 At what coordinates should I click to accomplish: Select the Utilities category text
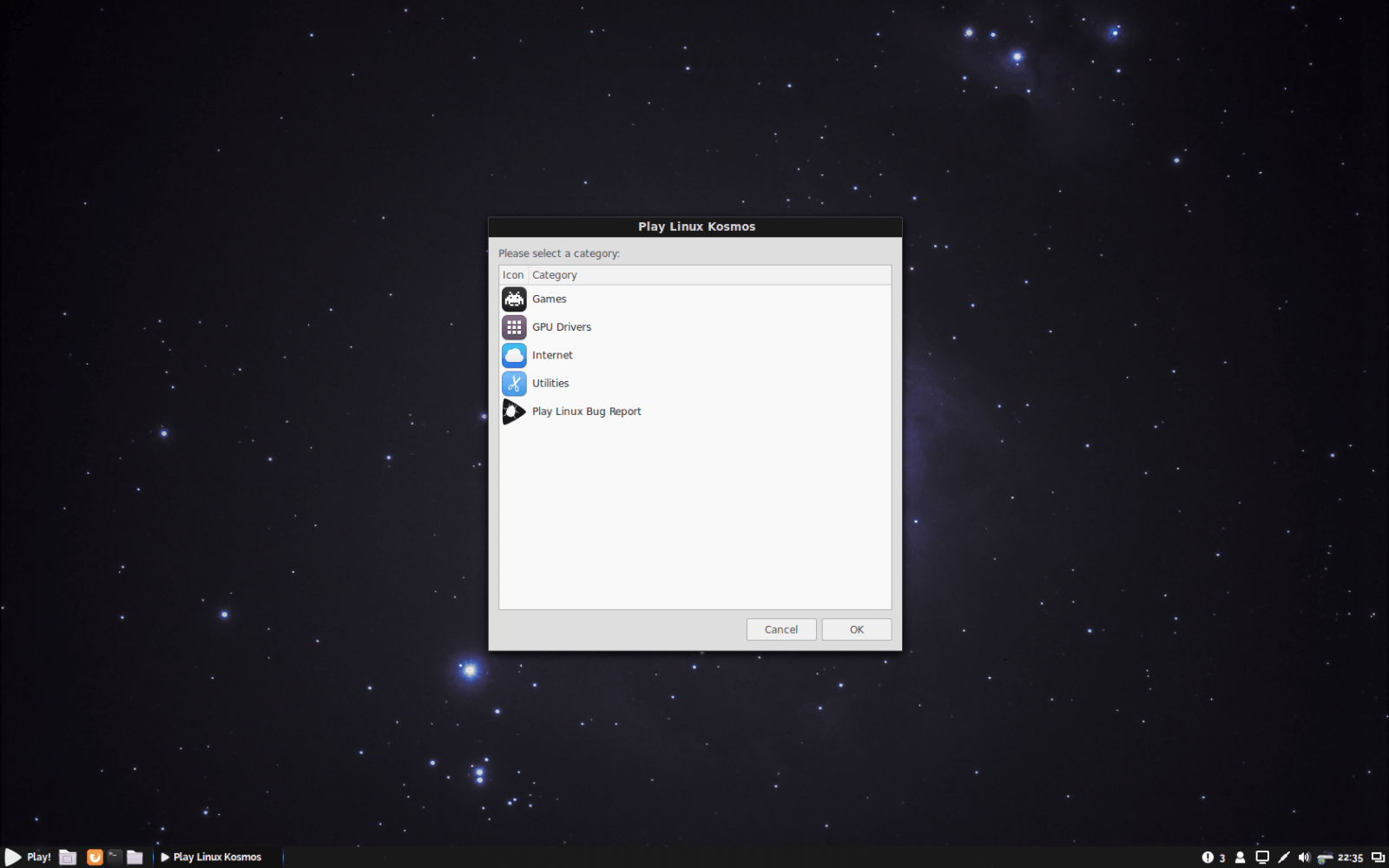(550, 384)
